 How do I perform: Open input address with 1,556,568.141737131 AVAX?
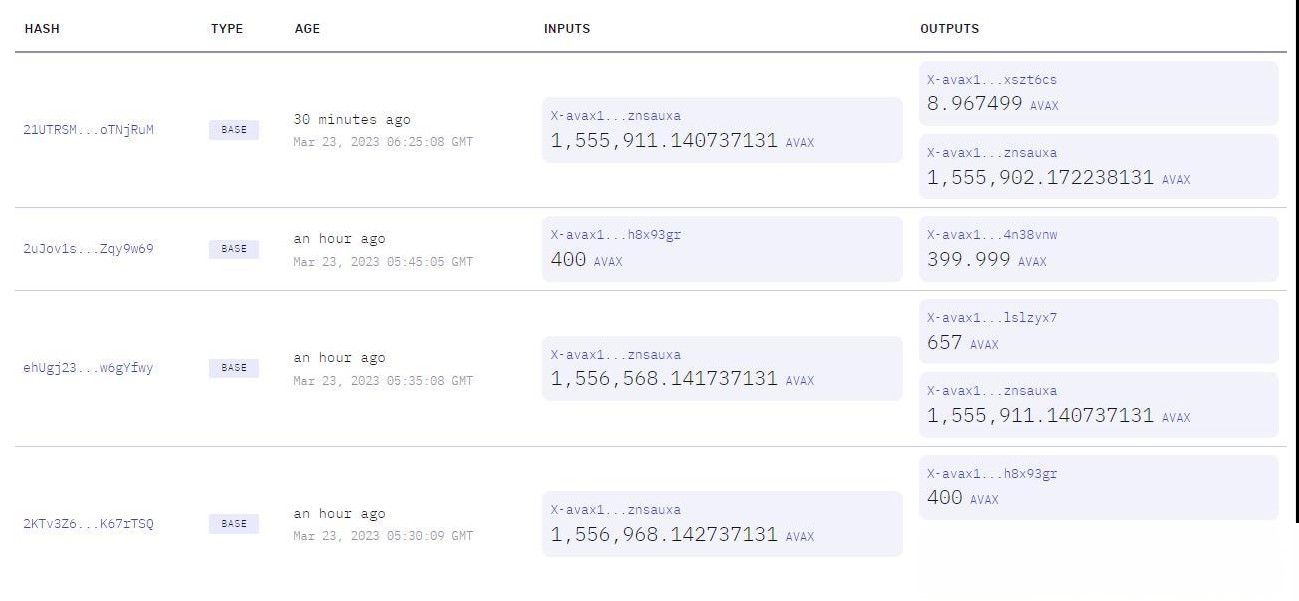tap(616, 355)
